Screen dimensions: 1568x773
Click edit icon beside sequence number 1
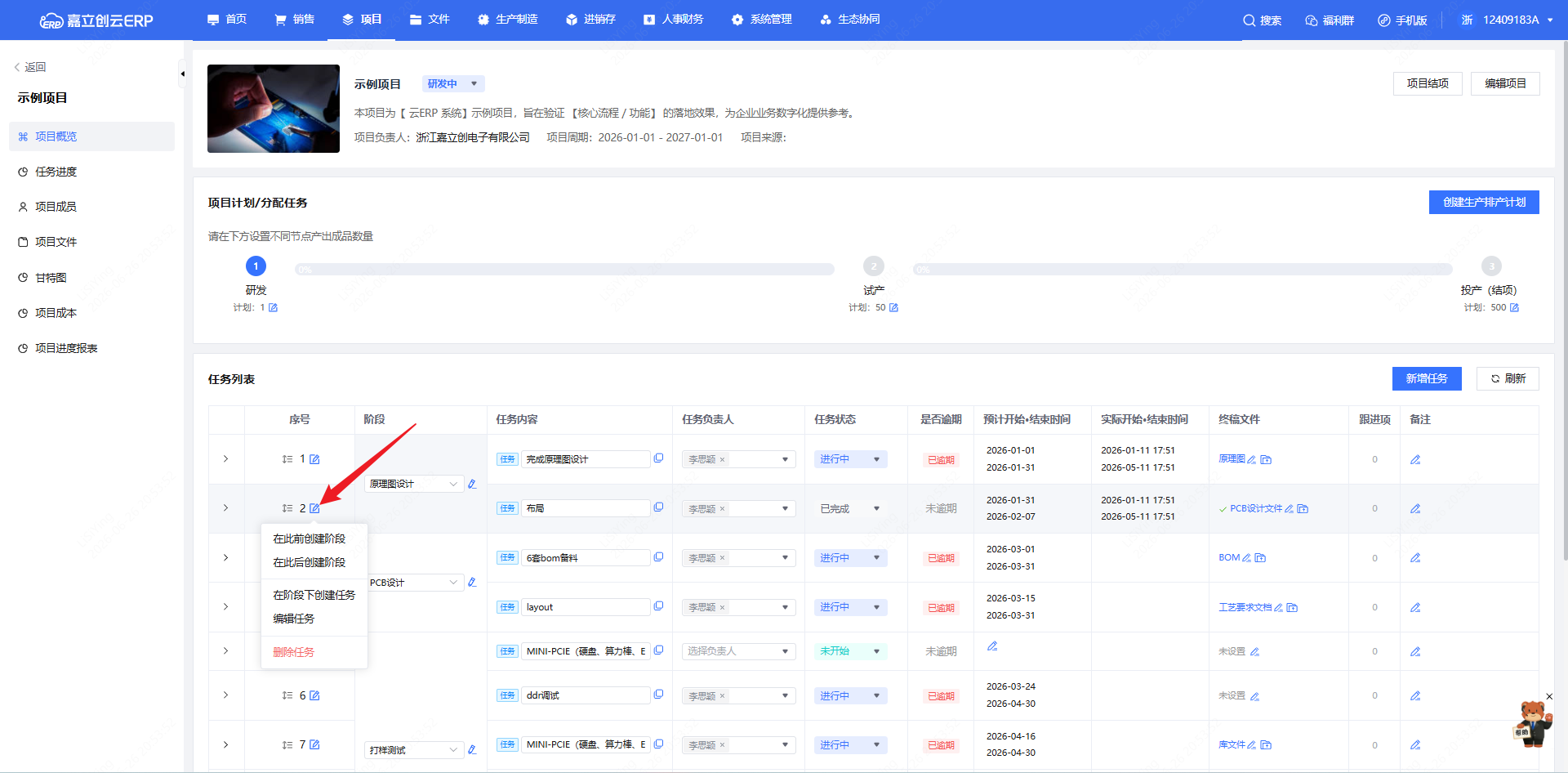click(314, 459)
